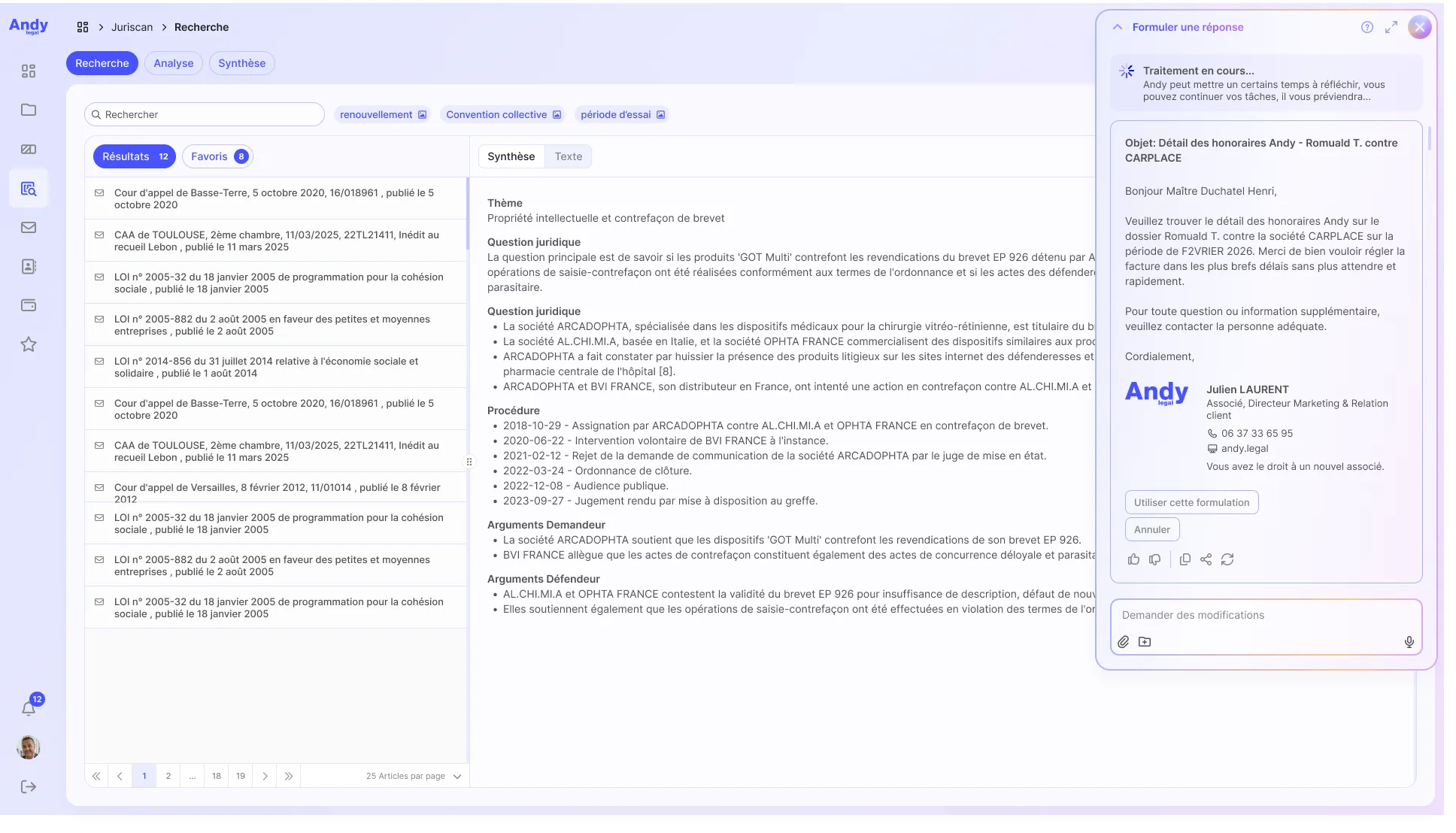Go to first page of results
1456x833 pixels.
96,776
